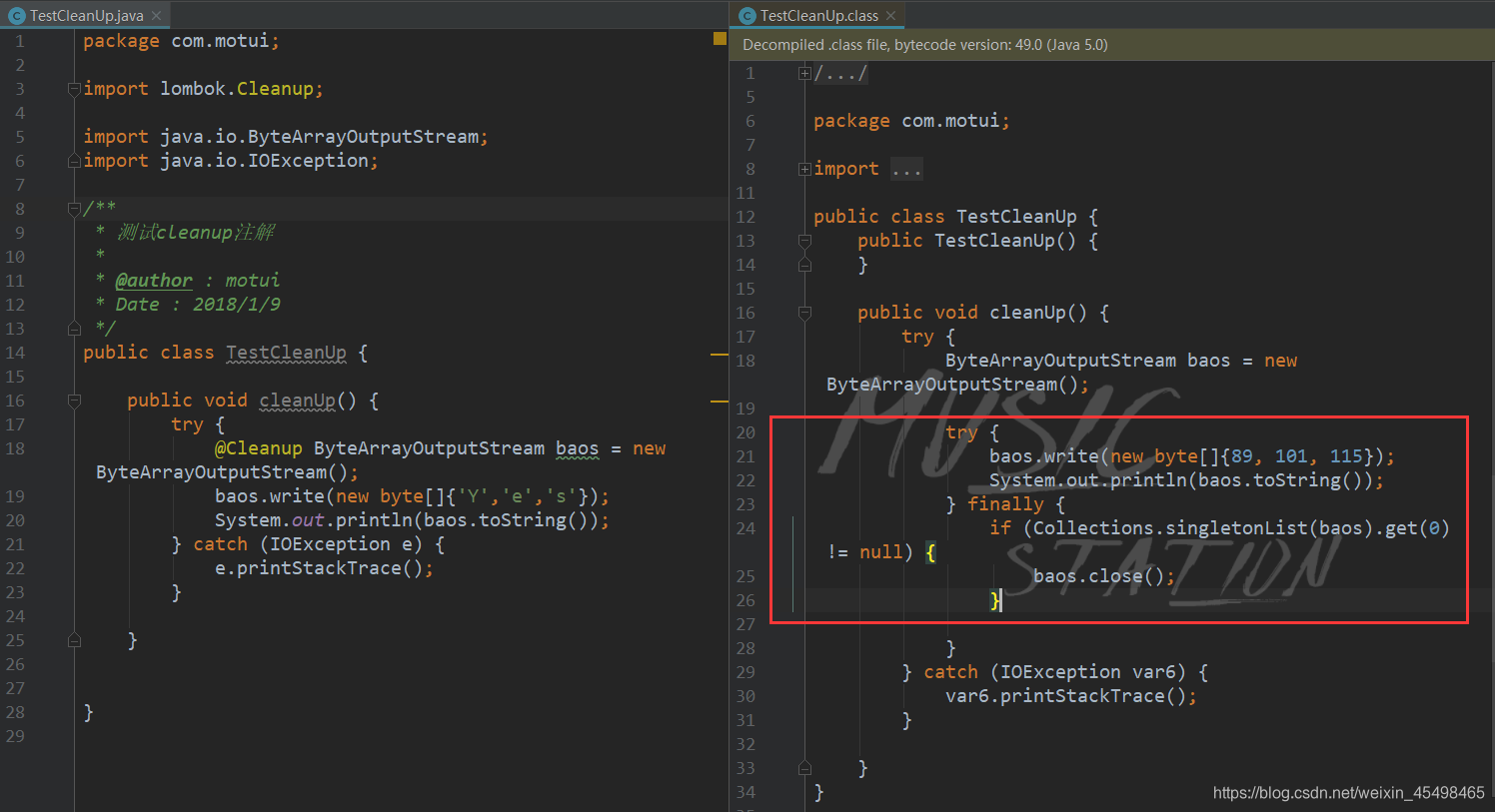Click the cleanUp method end fold marker at line 25

pyautogui.click(x=74, y=640)
